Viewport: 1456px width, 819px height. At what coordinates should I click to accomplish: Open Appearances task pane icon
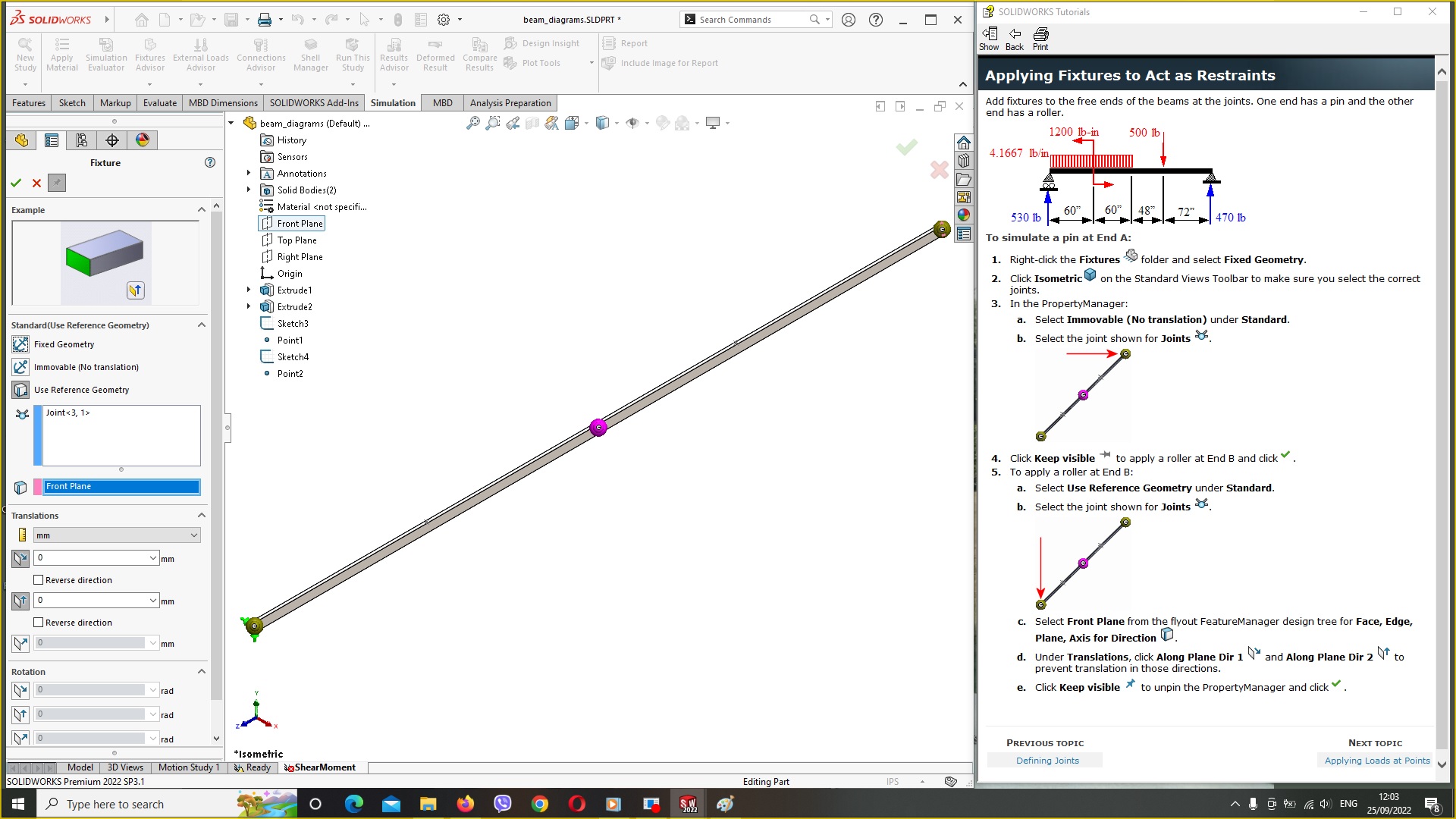point(963,215)
